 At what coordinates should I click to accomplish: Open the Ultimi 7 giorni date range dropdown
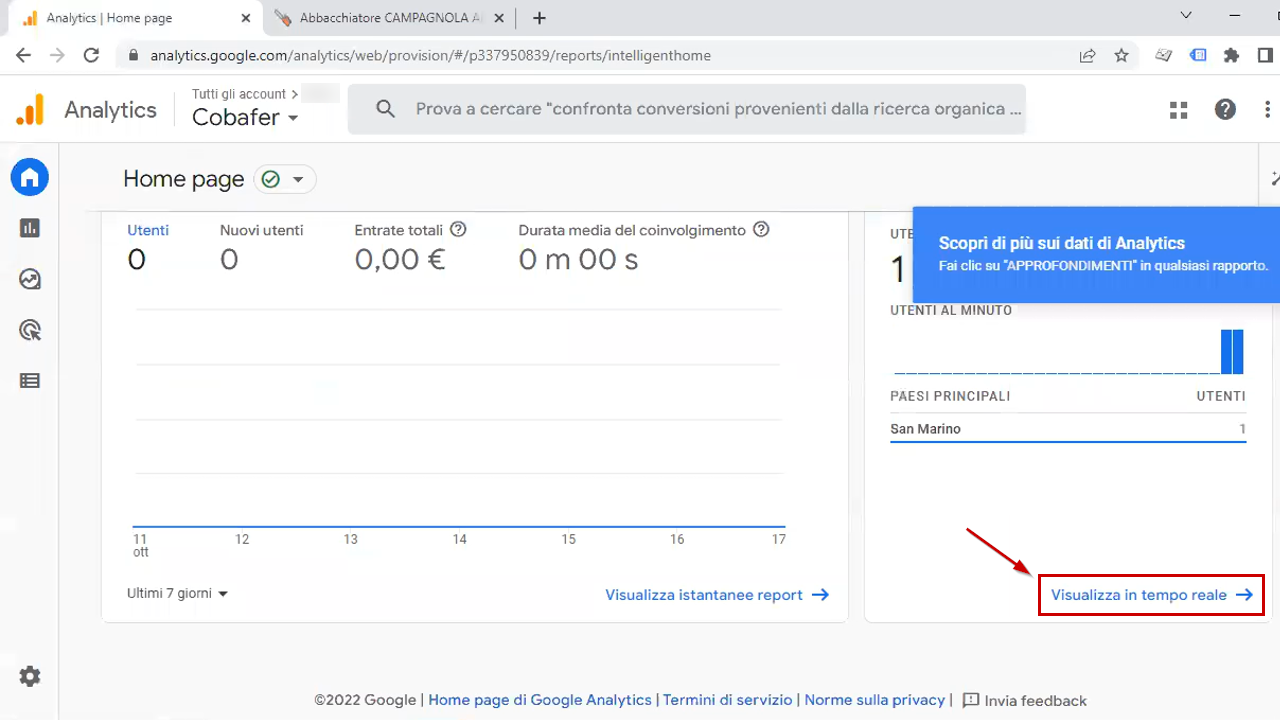(177, 593)
